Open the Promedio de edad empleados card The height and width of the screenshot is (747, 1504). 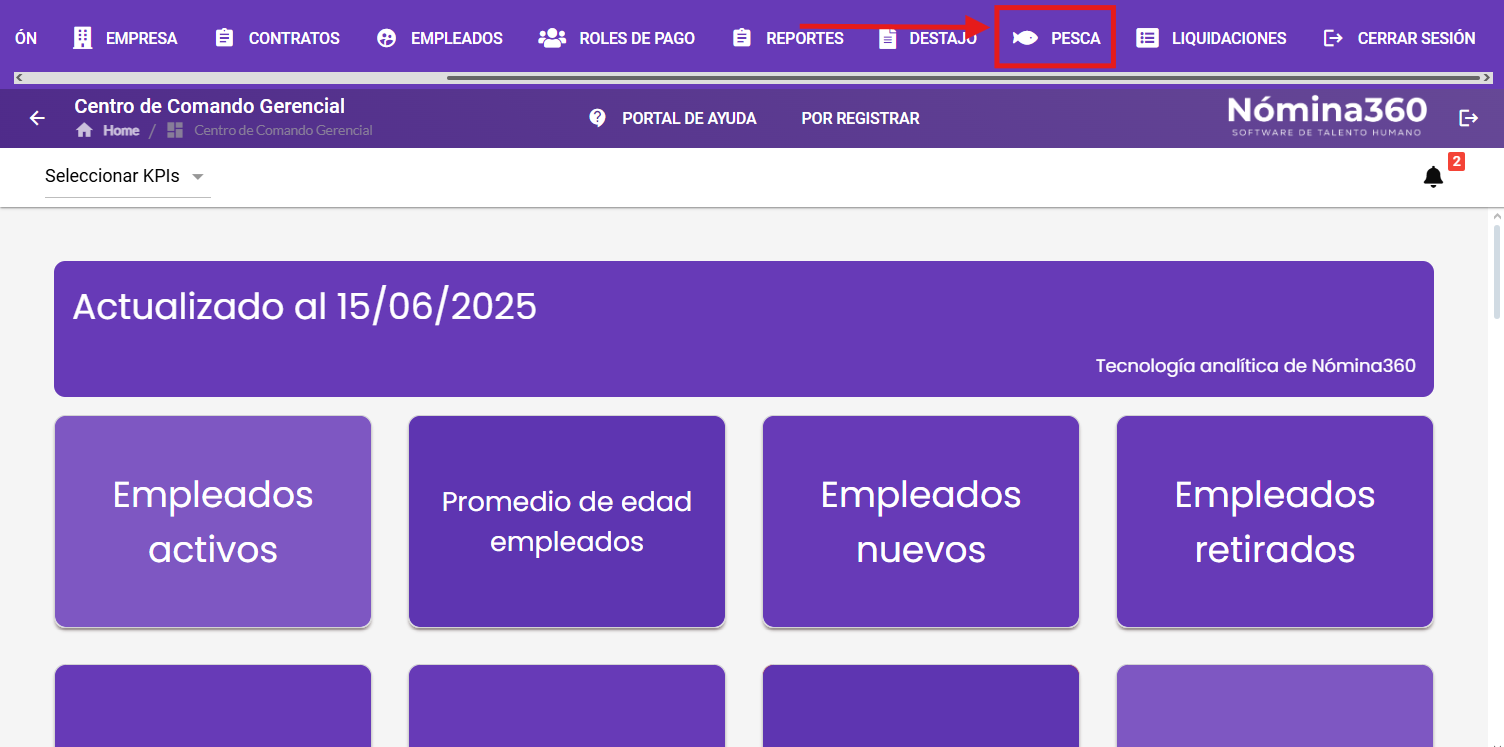567,522
